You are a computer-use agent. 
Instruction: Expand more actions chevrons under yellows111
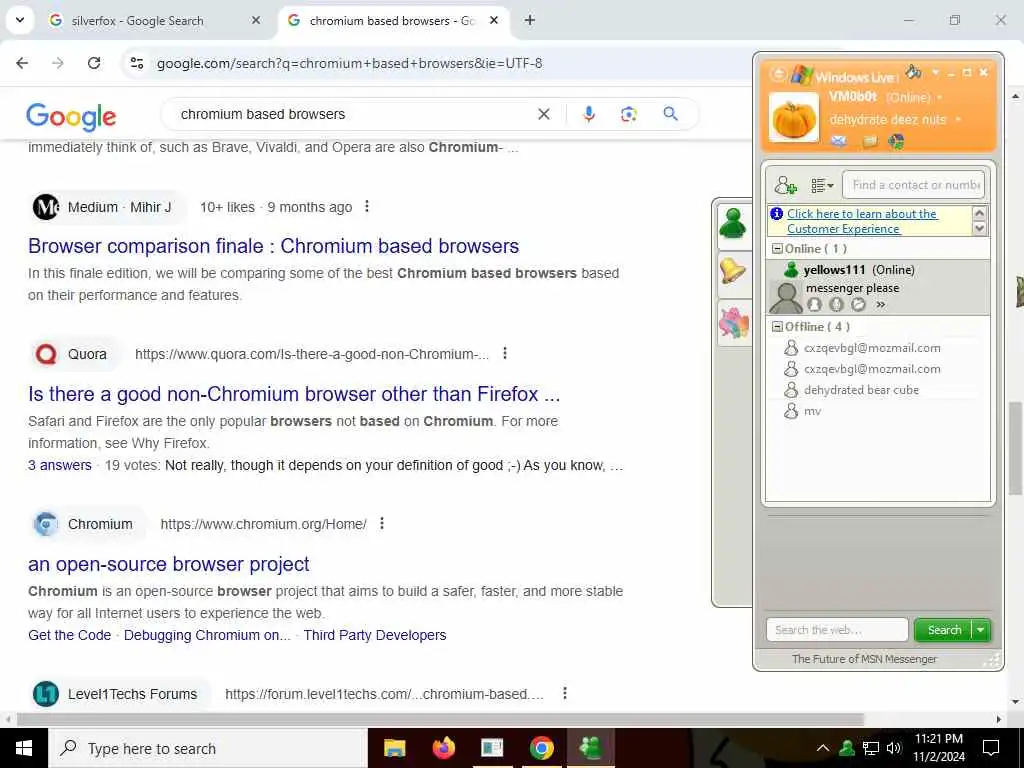(x=881, y=304)
